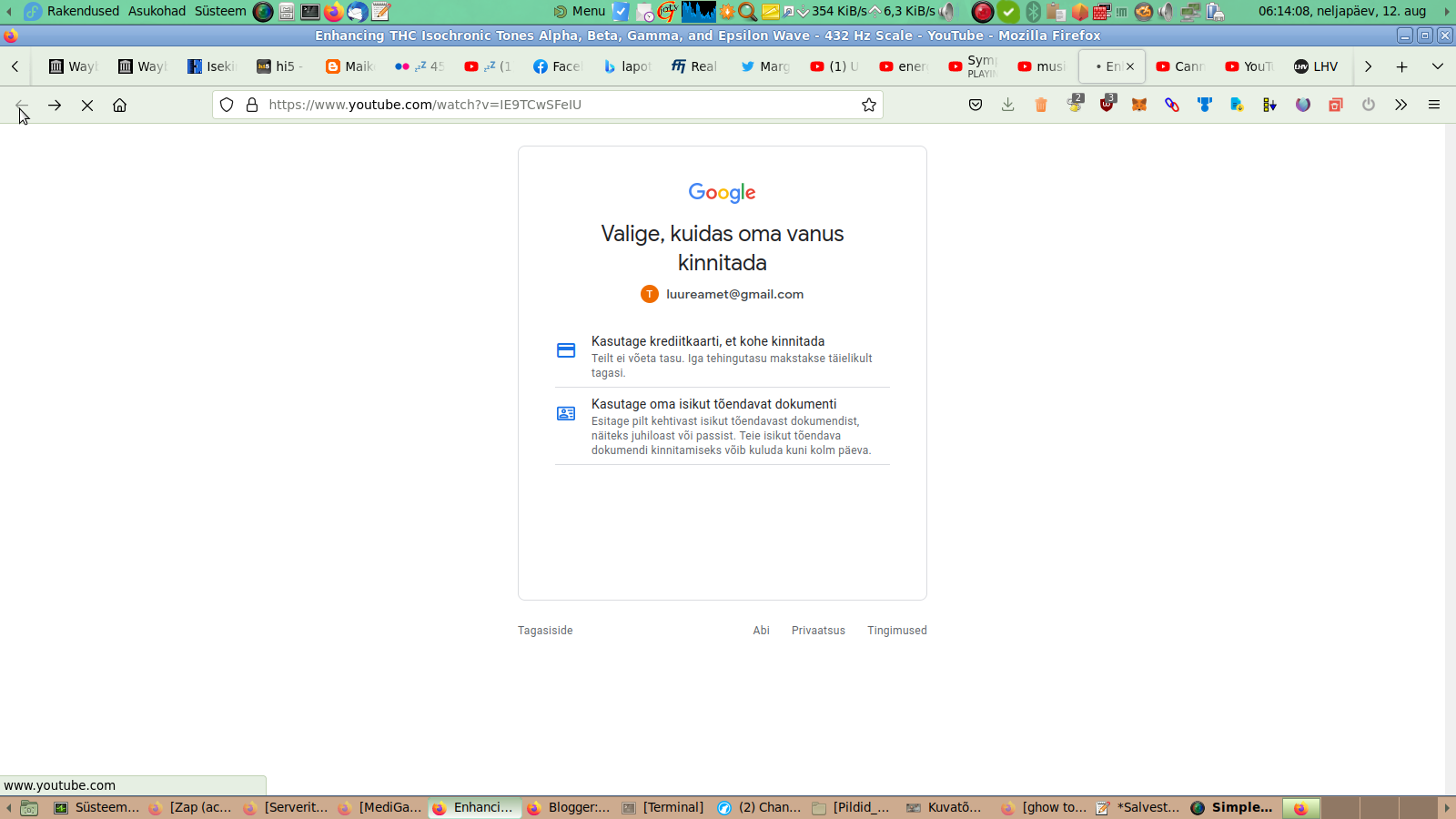
Task: Switch to the LHV tab
Action: tap(1317, 66)
